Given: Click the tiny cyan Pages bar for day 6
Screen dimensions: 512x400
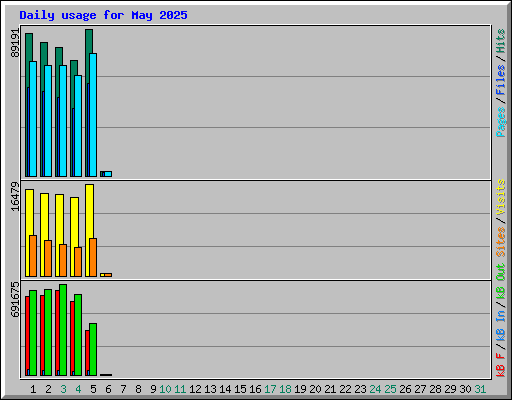Looking at the screenshot, I should [x=108, y=174].
